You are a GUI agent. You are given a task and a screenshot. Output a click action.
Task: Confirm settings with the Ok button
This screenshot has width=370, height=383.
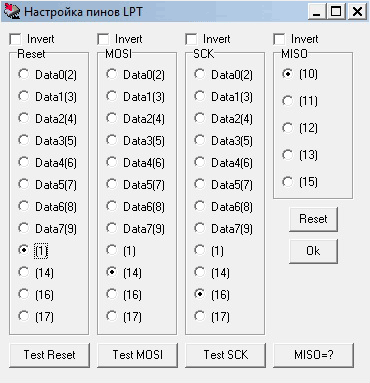click(x=313, y=251)
